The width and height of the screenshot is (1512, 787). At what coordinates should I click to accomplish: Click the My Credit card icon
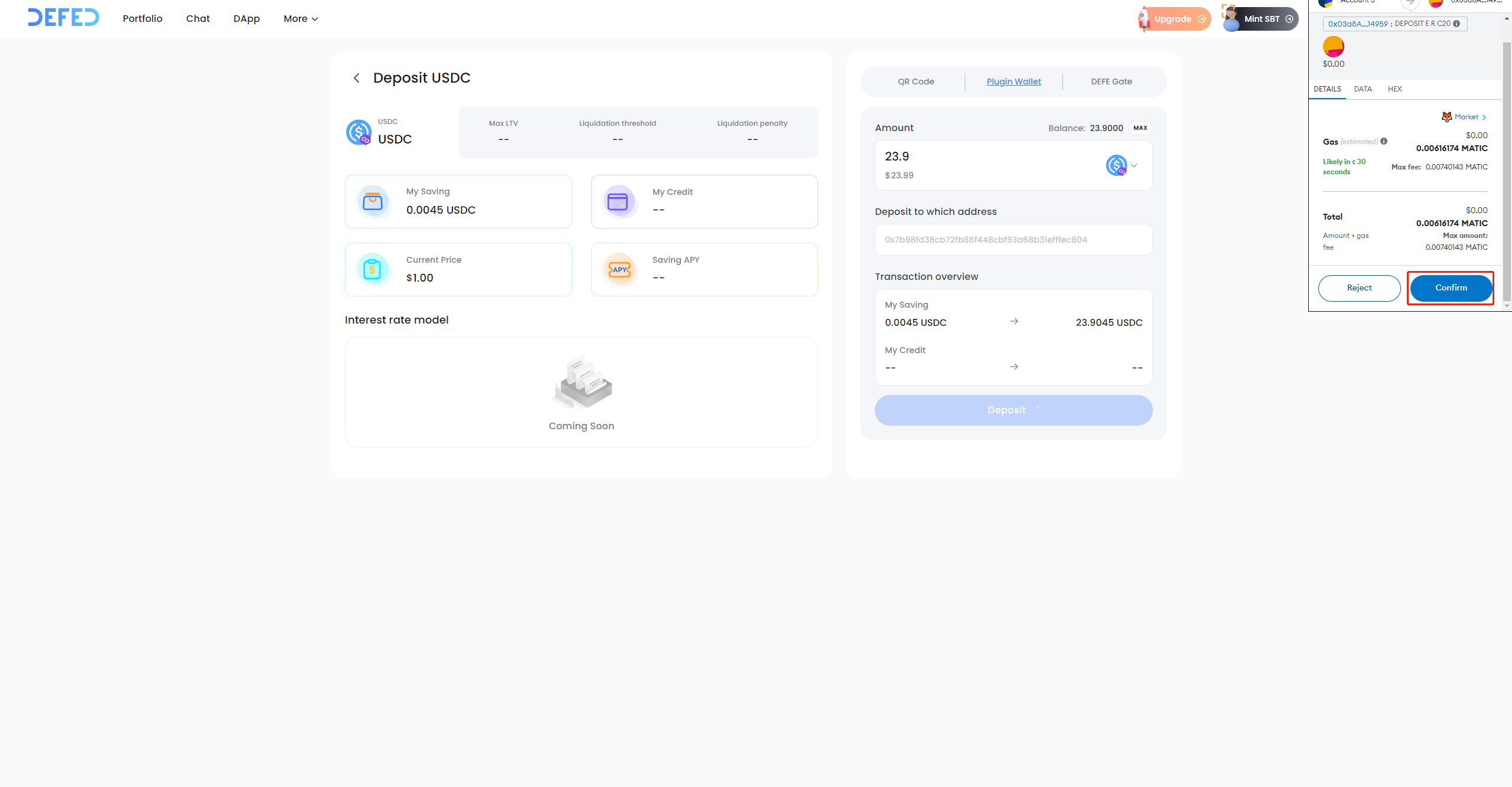[618, 201]
